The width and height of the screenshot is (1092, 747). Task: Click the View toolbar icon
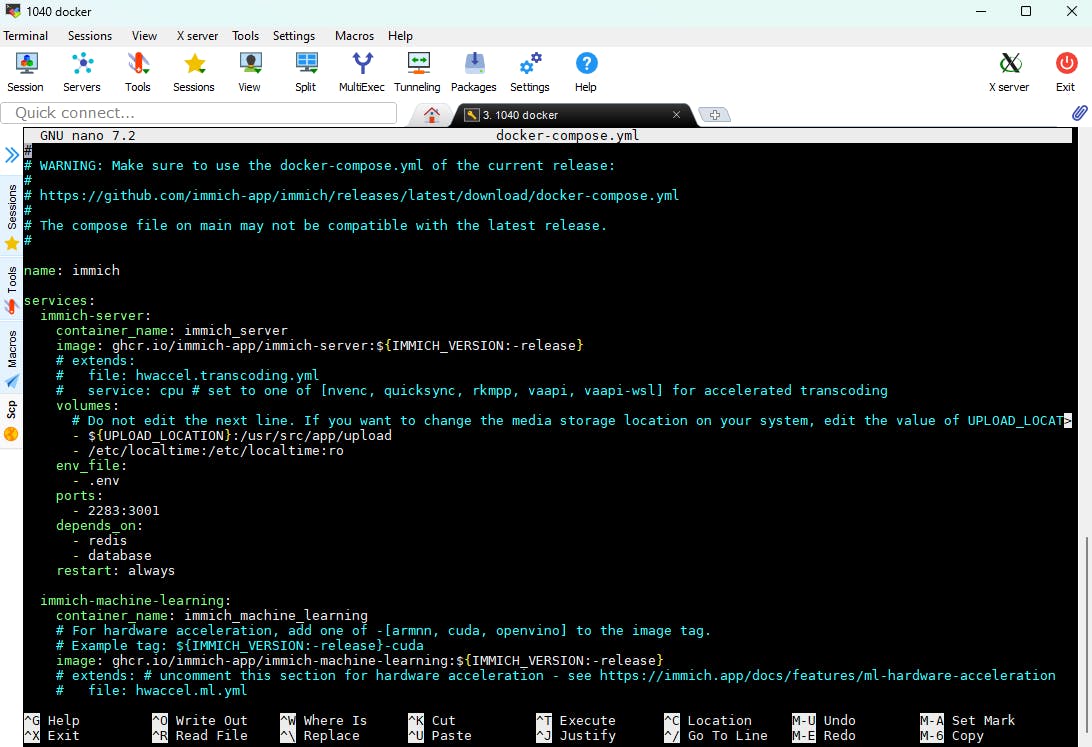[x=250, y=72]
